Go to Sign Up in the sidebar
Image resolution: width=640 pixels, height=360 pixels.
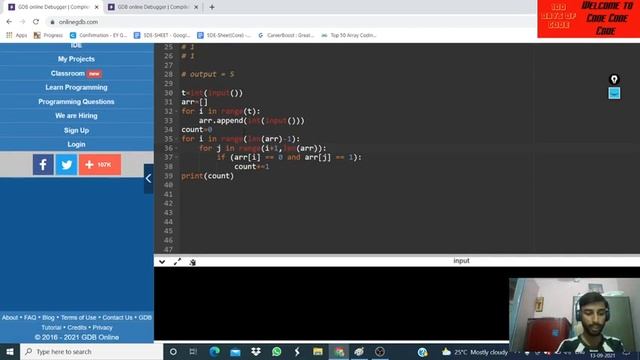[76, 130]
